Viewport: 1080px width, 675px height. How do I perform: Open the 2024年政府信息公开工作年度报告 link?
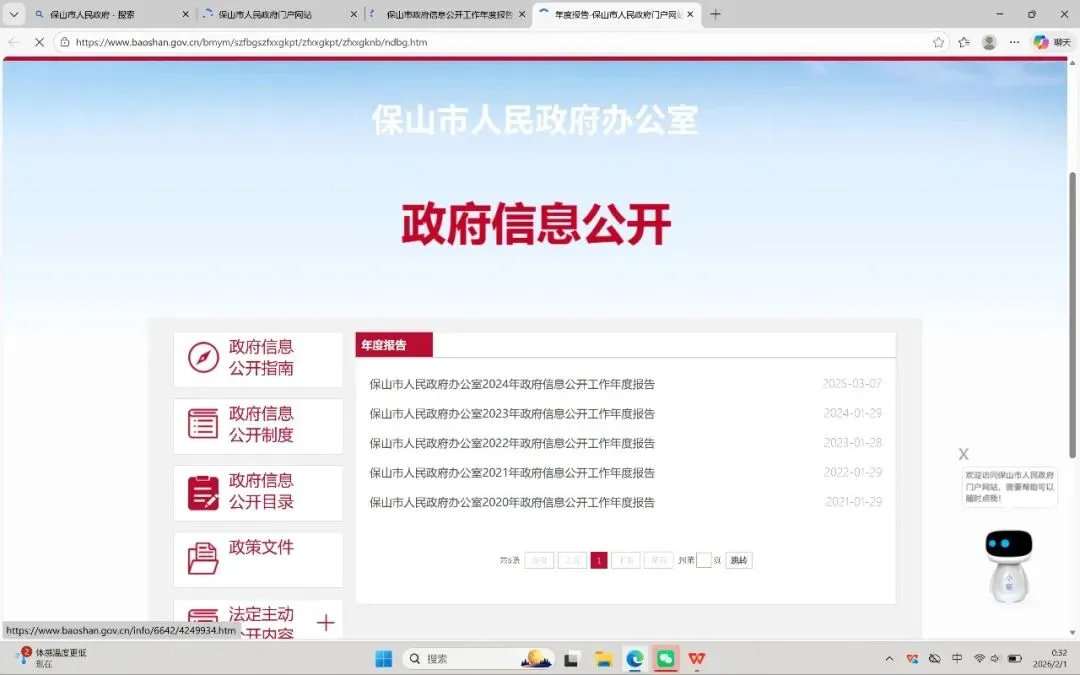[x=512, y=384]
